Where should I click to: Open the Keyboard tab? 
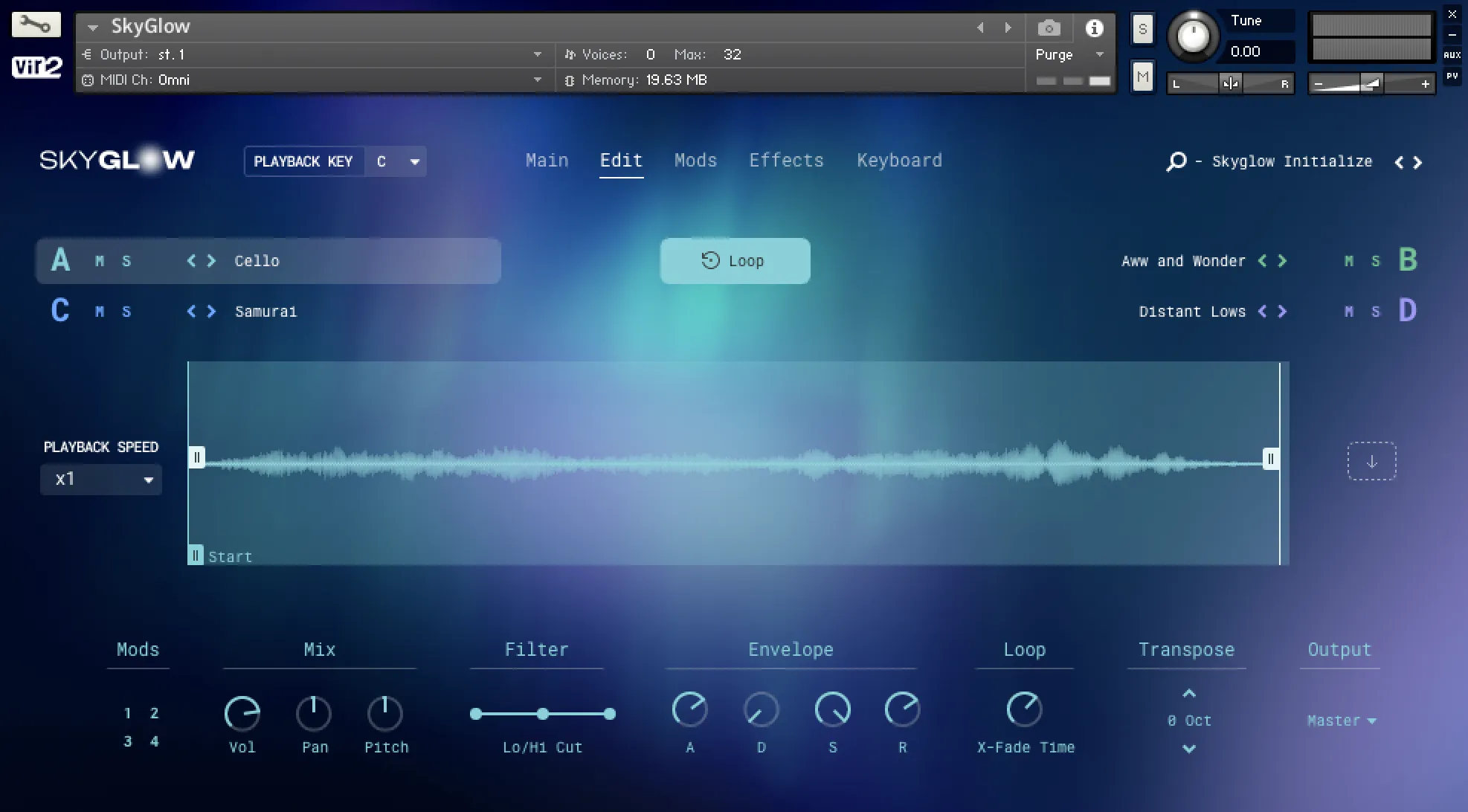[899, 161]
